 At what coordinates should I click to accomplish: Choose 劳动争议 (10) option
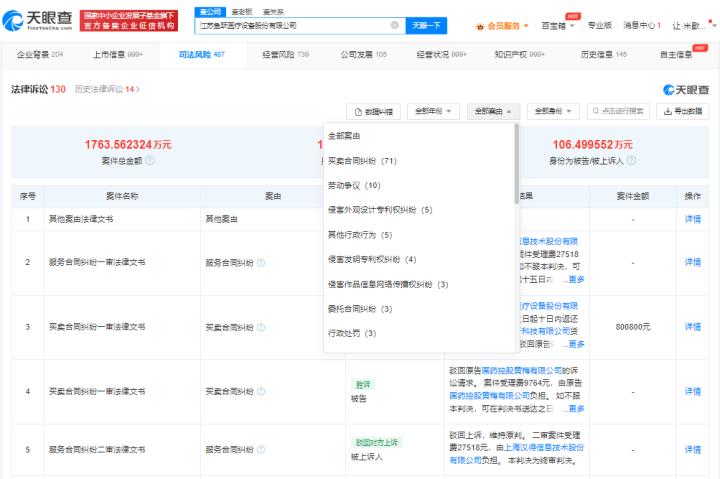pyautogui.click(x=354, y=185)
